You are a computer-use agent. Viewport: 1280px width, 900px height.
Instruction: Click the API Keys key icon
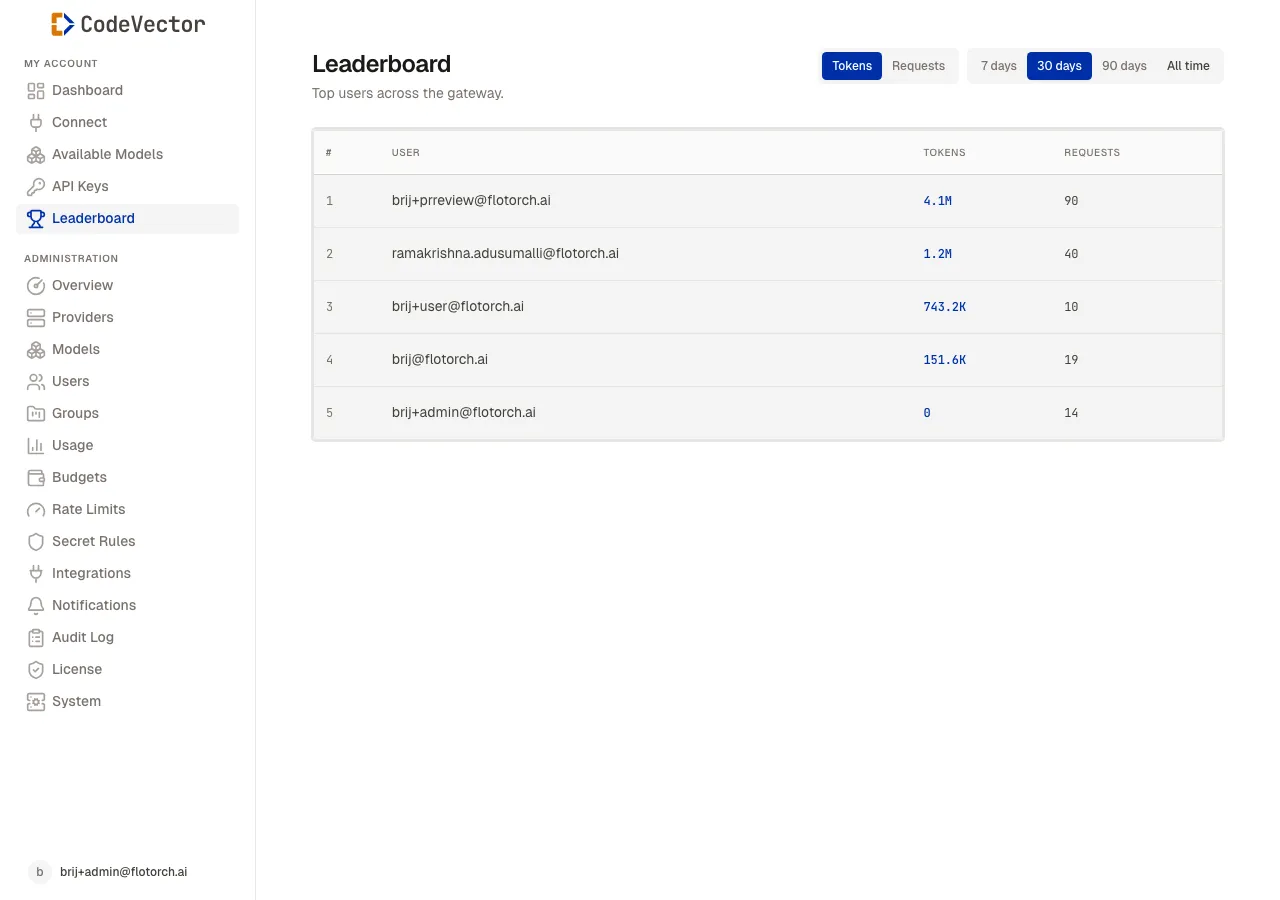(36, 186)
